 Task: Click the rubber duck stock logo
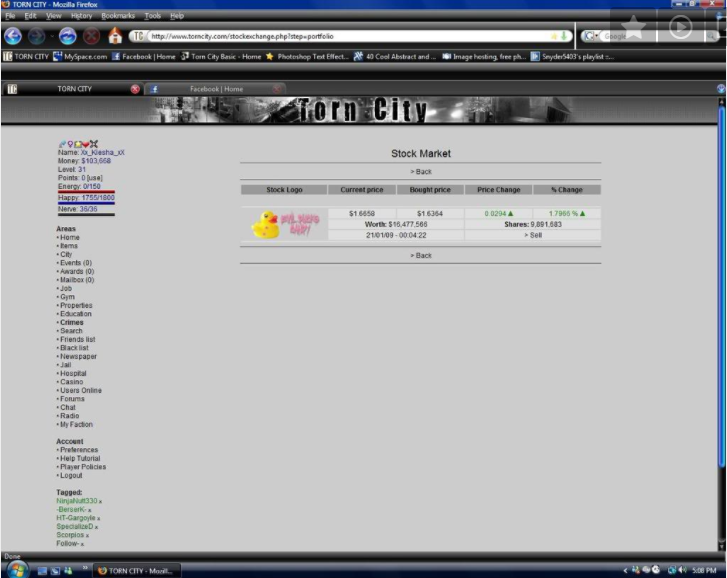284,224
